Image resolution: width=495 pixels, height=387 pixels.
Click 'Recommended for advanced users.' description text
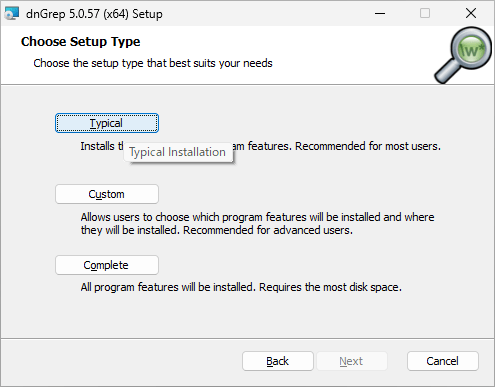pos(268,230)
